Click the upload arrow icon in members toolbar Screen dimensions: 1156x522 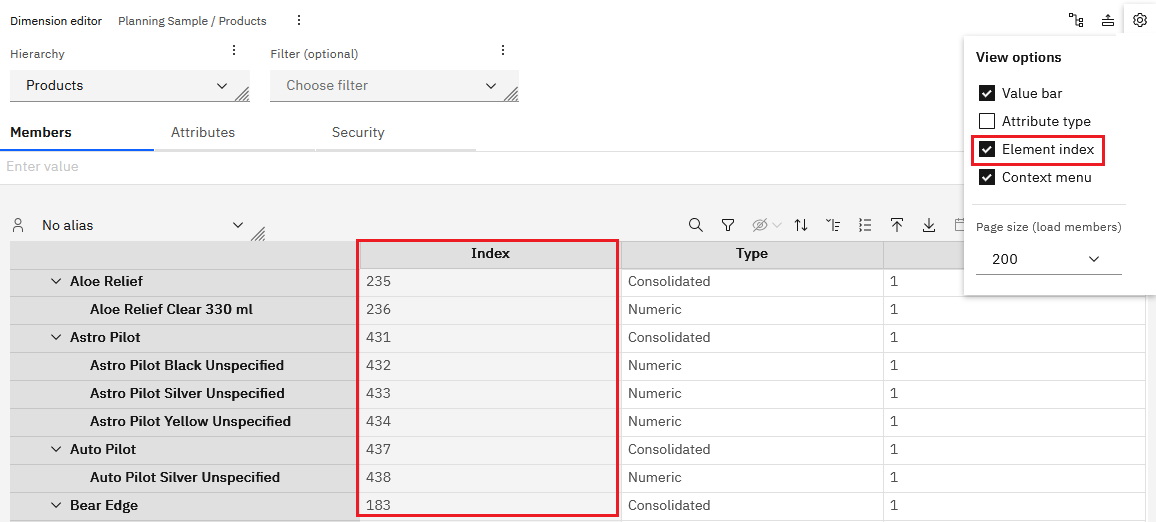[897, 225]
